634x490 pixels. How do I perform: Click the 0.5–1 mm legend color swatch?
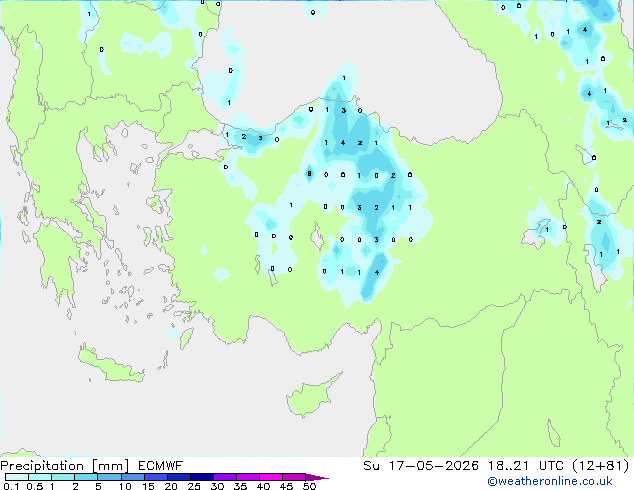[40, 477]
